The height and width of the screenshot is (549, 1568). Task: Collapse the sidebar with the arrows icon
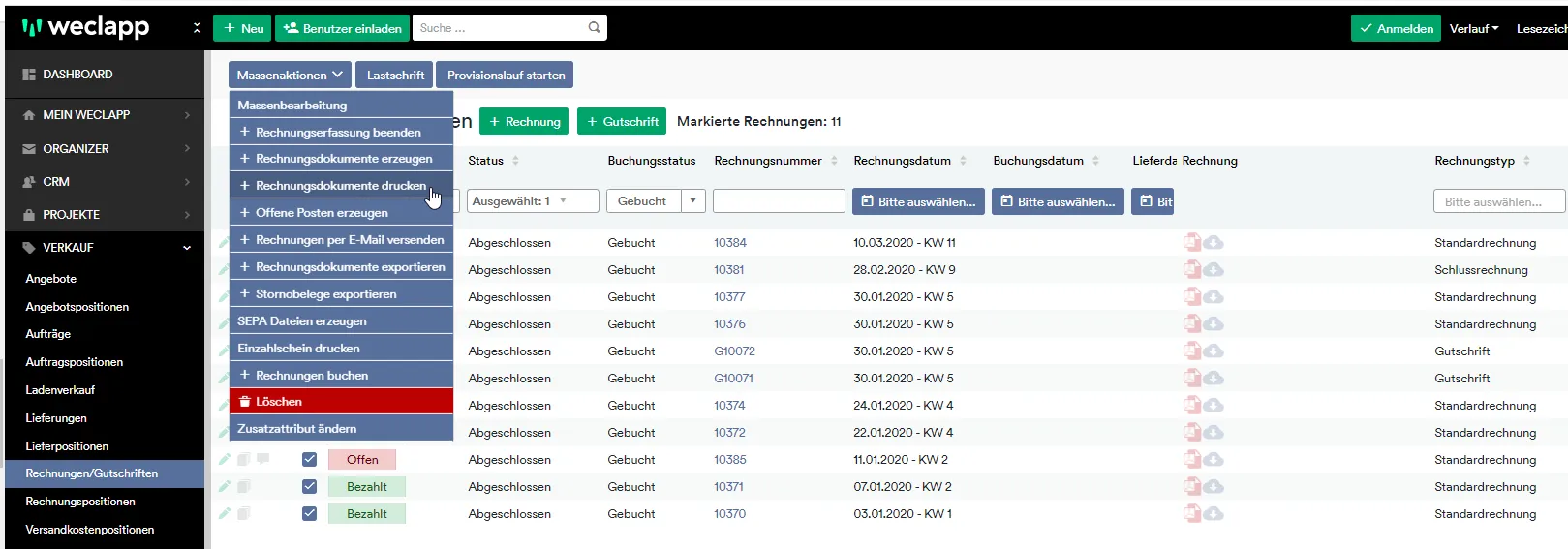pos(197,28)
